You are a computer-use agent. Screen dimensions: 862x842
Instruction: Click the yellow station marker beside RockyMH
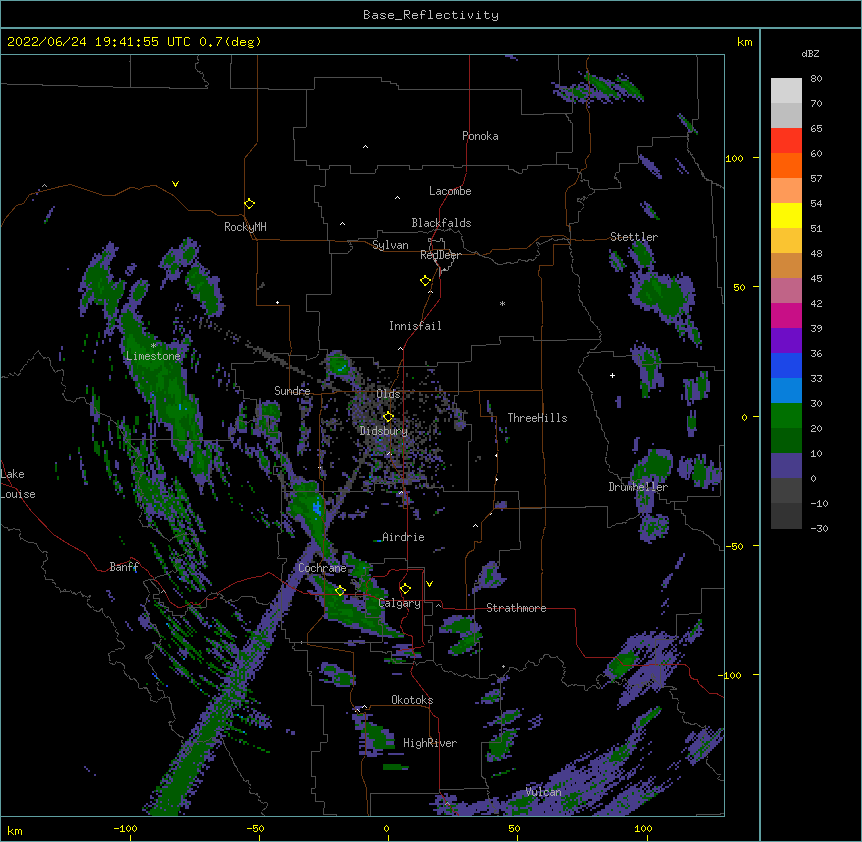pyautogui.click(x=249, y=204)
